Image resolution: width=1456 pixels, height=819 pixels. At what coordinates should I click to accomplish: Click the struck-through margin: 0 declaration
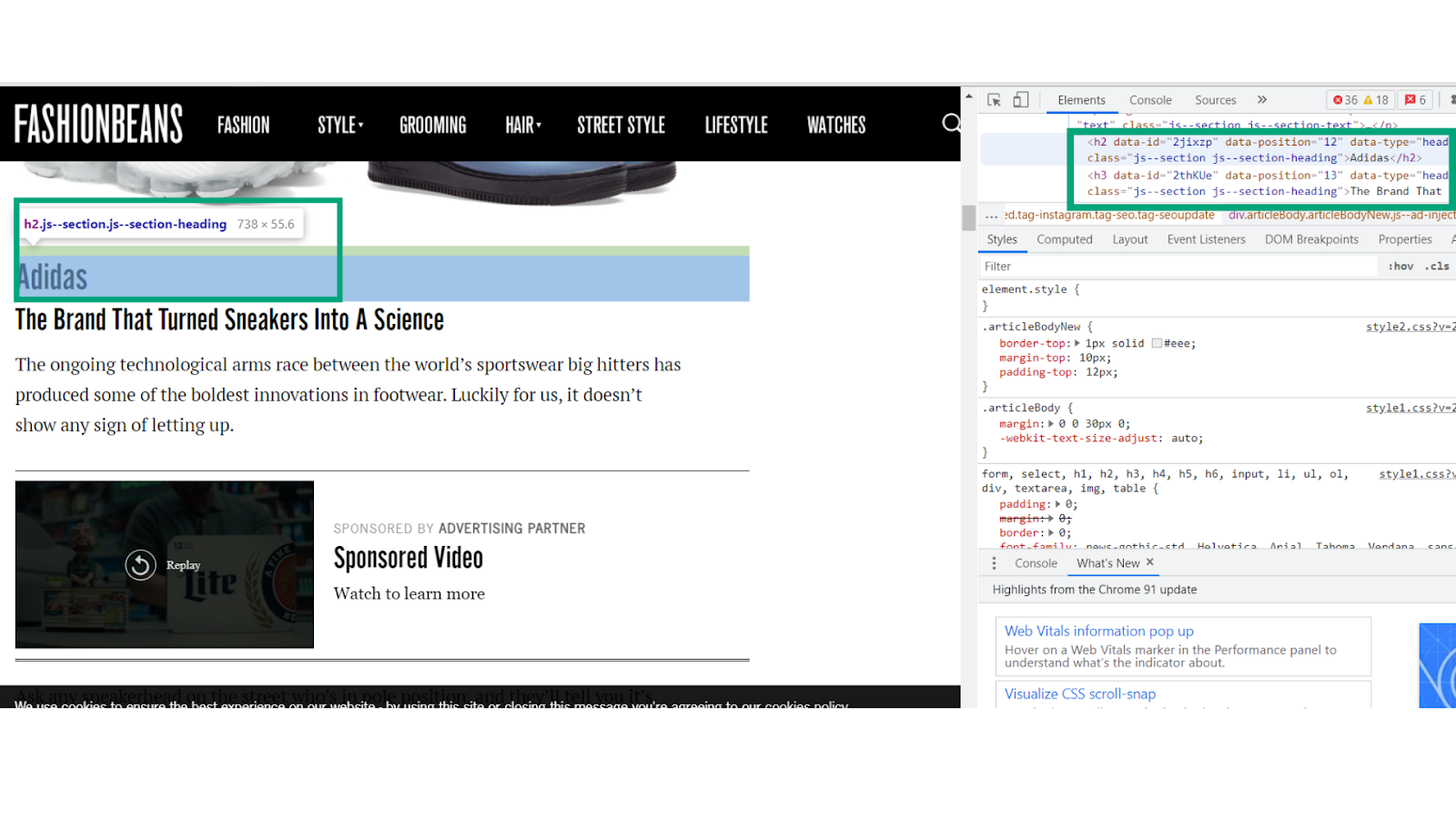coord(1036,519)
